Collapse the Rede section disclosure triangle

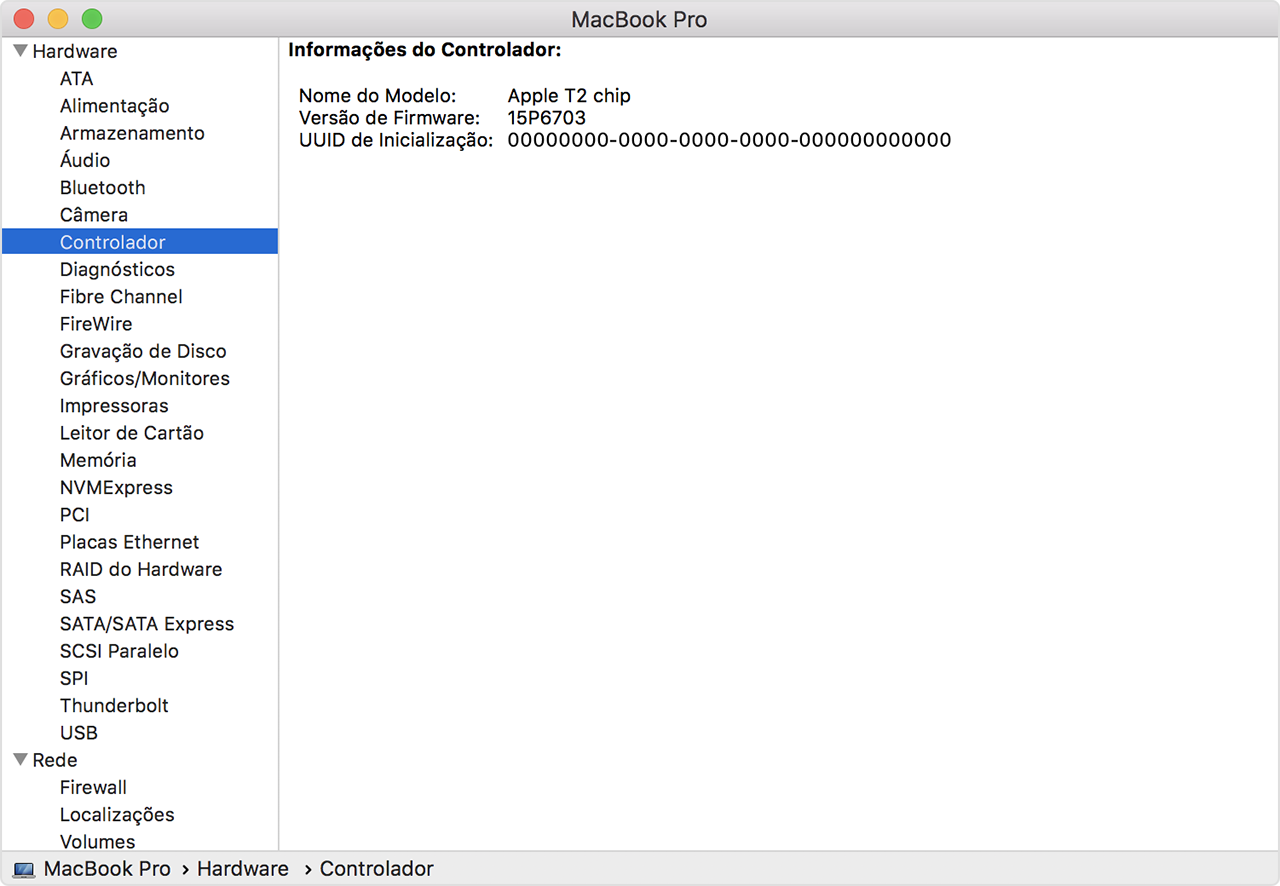coord(20,760)
